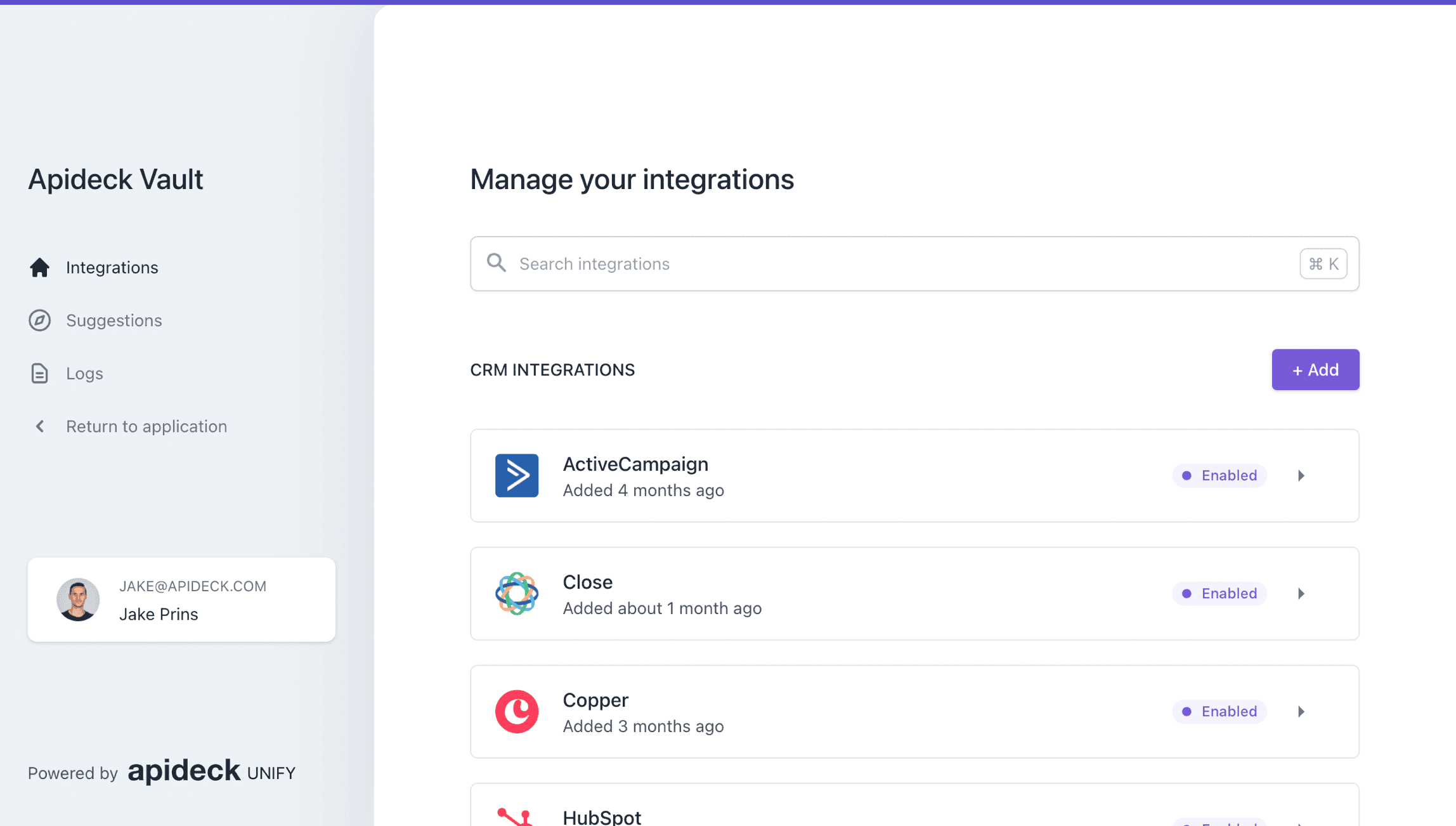
Task: Open the Logs menu item
Action: coord(66,373)
